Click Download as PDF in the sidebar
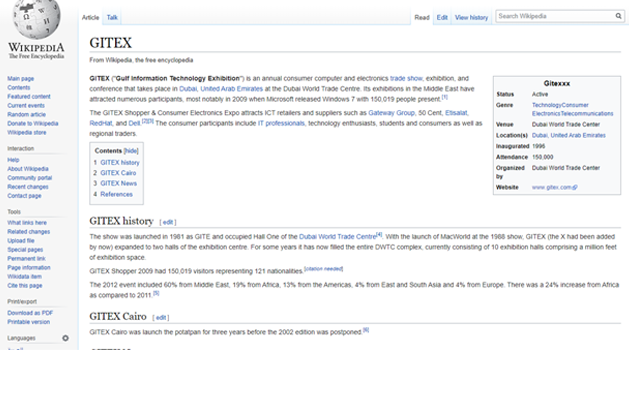 31,314
